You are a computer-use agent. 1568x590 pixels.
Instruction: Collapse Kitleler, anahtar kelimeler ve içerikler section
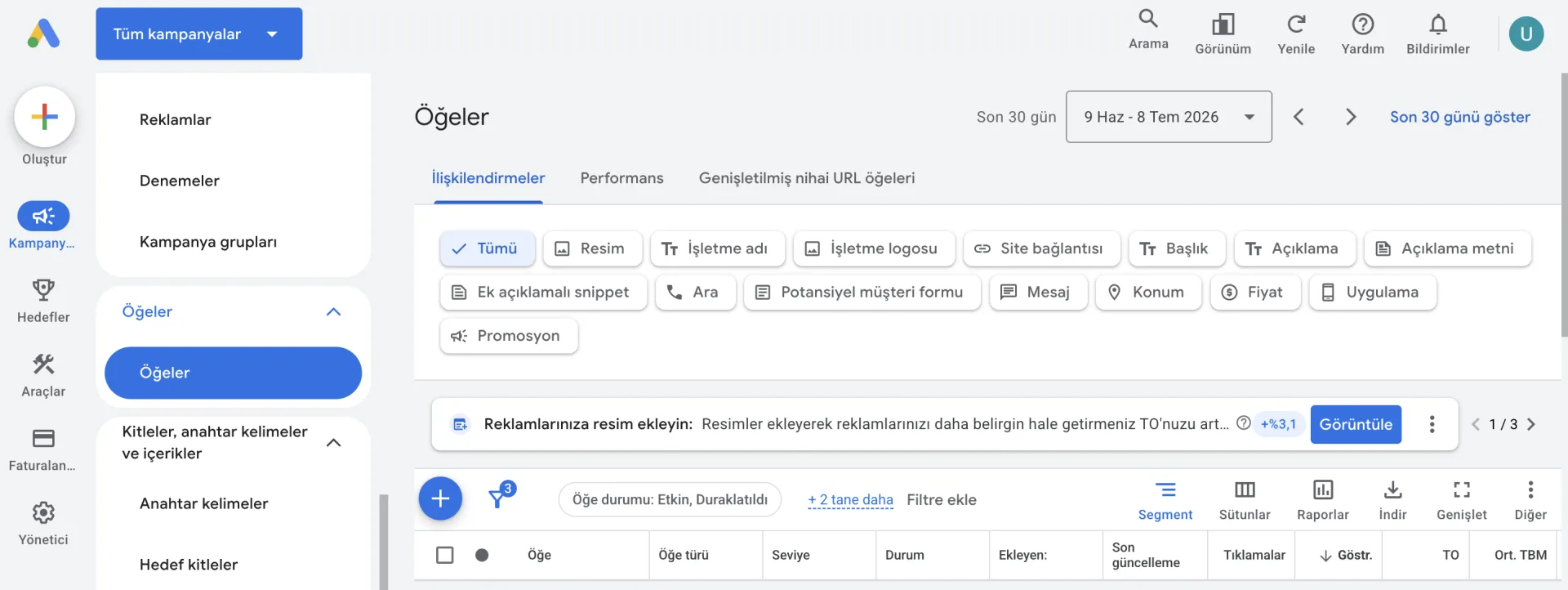click(333, 442)
